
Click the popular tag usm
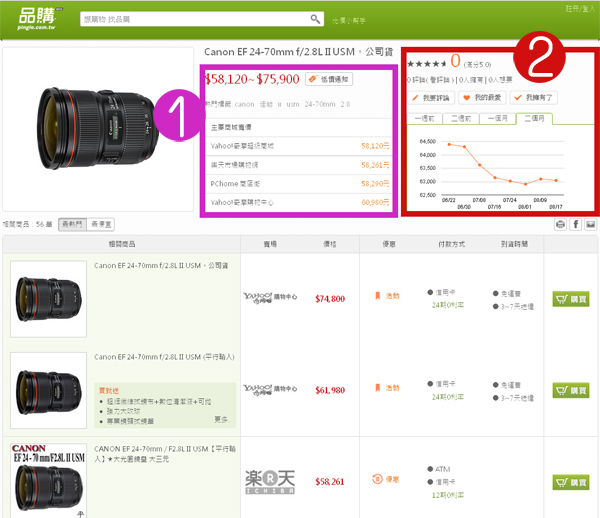(293, 104)
